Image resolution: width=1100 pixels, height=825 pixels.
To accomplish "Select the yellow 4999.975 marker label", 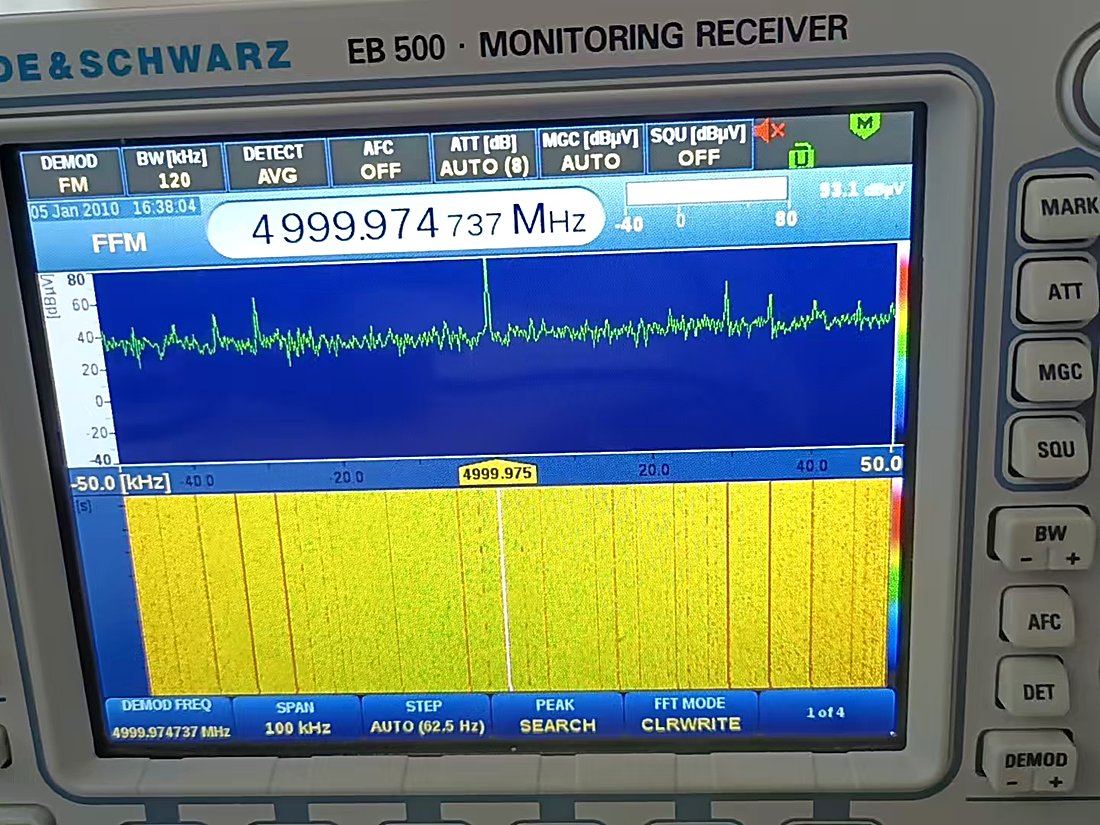I will (497, 474).
